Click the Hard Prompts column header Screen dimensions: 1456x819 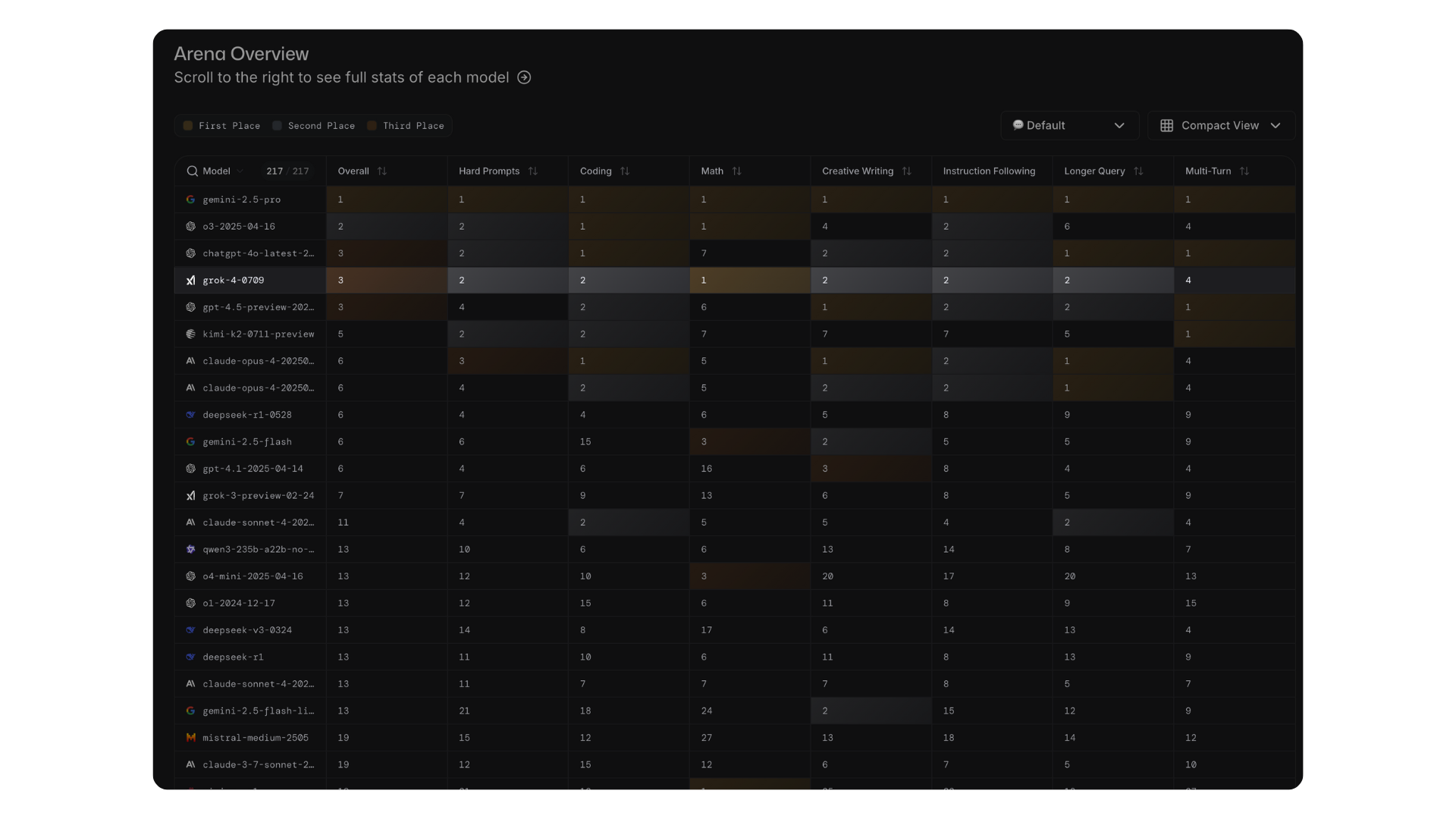[489, 171]
